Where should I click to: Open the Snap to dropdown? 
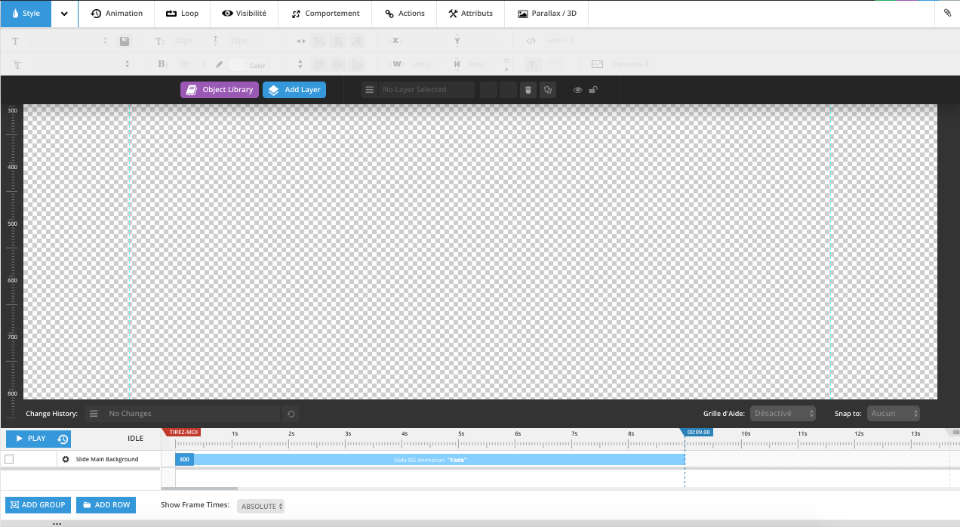coord(892,413)
